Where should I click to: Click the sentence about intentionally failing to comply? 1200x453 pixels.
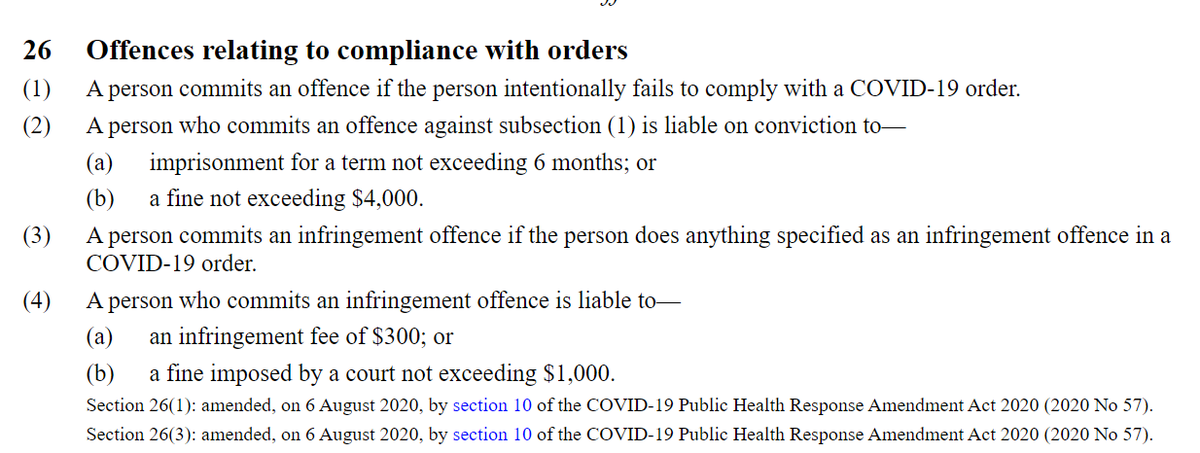pyautogui.click(x=553, y=89)
